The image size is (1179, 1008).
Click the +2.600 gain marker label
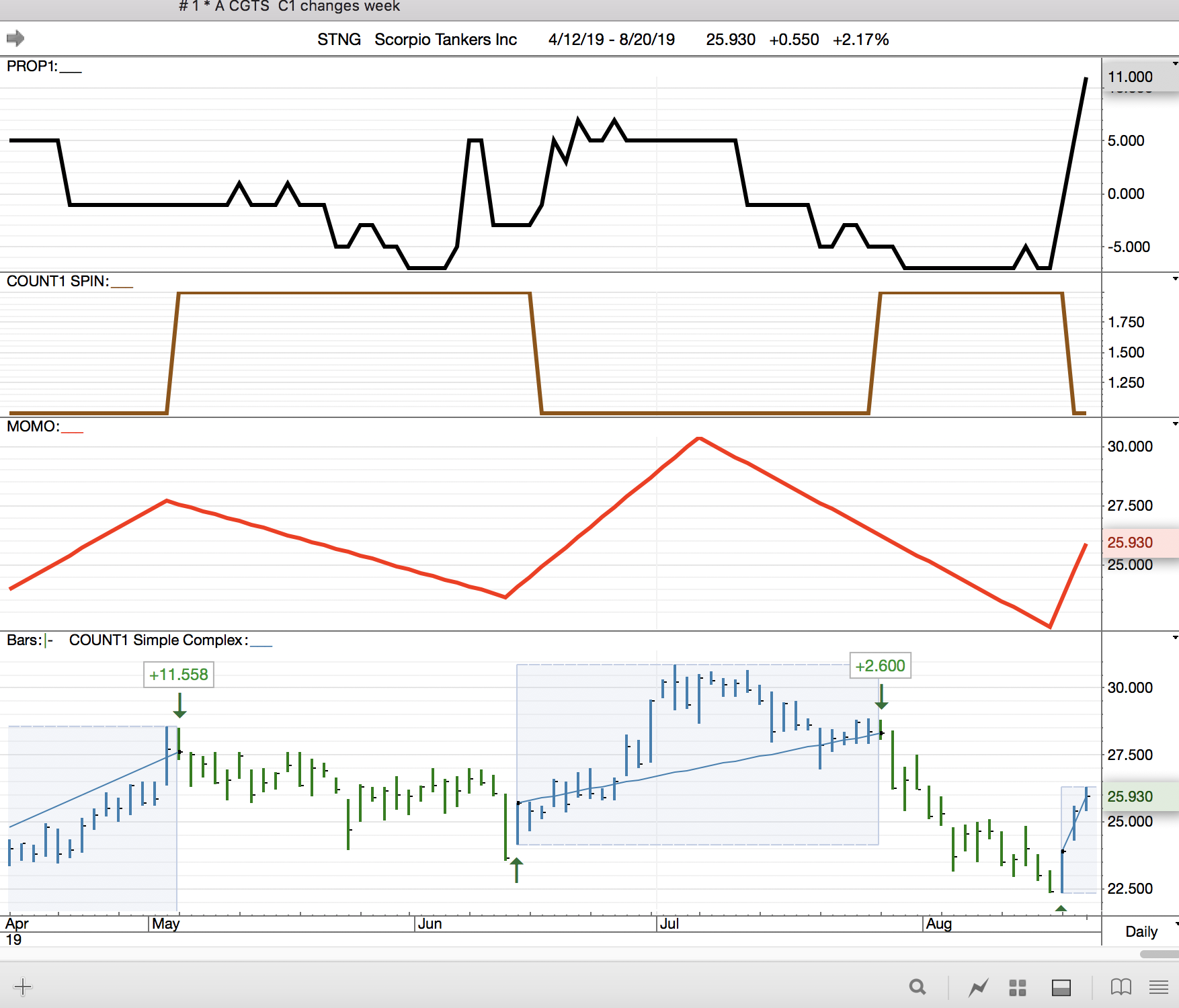click(x=881, y=665)
